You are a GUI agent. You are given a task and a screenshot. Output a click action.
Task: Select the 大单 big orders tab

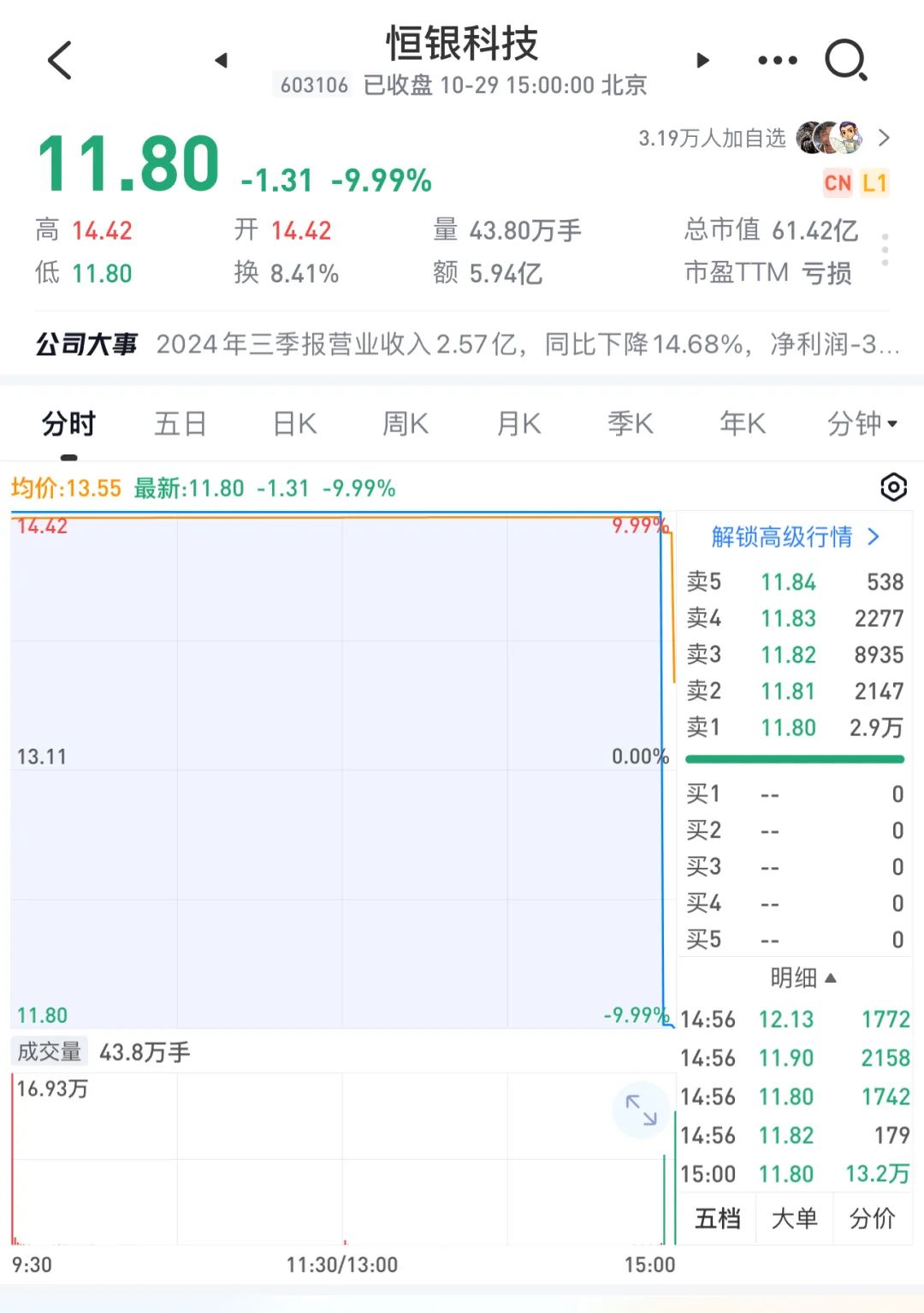coord(795,1218)
